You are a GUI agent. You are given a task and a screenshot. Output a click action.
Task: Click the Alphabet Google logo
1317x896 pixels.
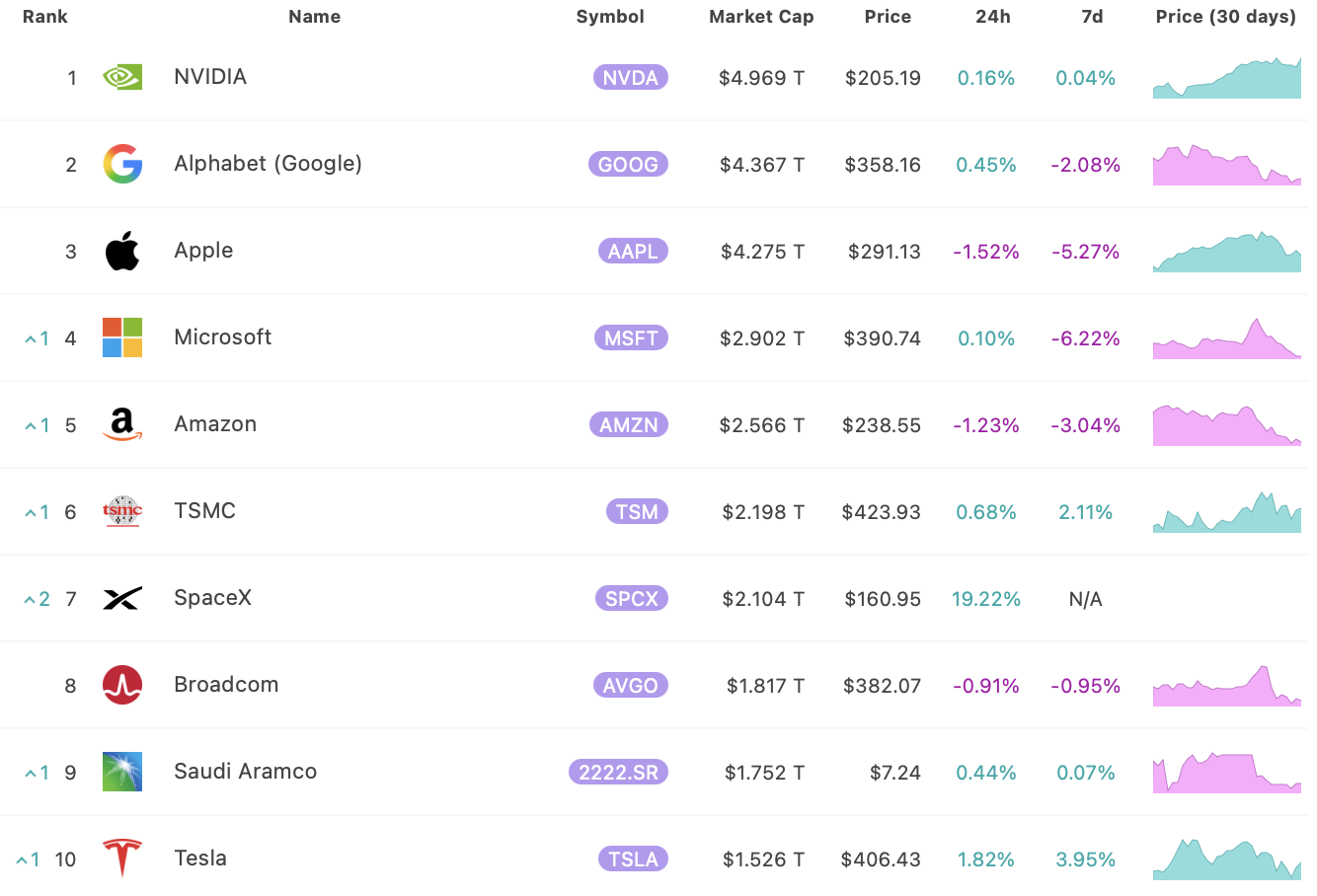(x=122, y=164)
